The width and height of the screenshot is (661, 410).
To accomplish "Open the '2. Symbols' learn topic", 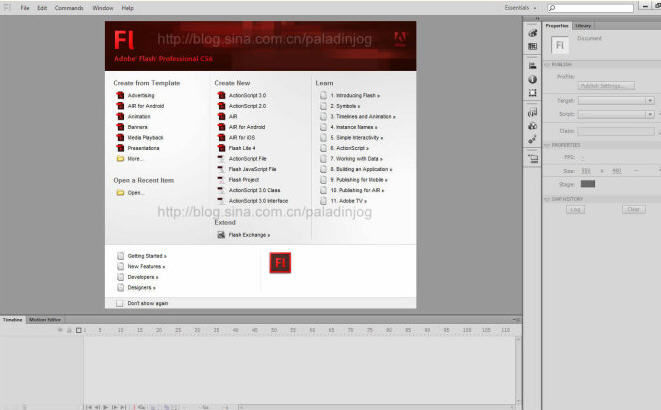I will point(345,106).
